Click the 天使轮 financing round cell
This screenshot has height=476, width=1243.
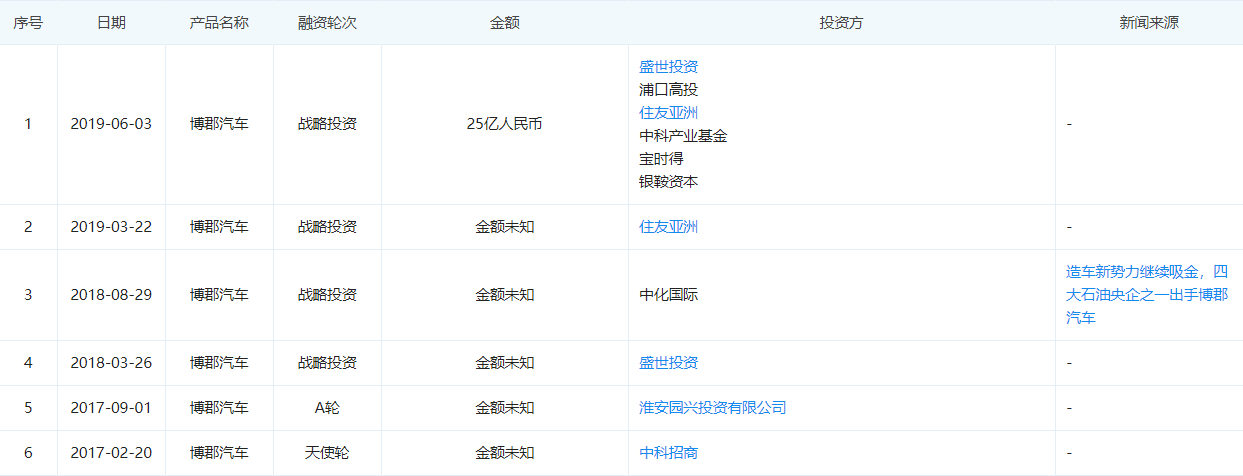(327, 453)
